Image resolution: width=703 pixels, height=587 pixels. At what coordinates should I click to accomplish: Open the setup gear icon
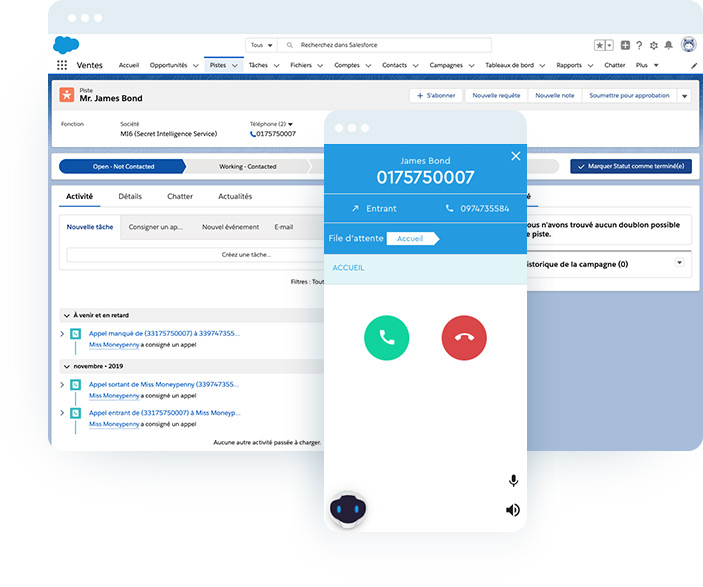click(x=654, y=45)
